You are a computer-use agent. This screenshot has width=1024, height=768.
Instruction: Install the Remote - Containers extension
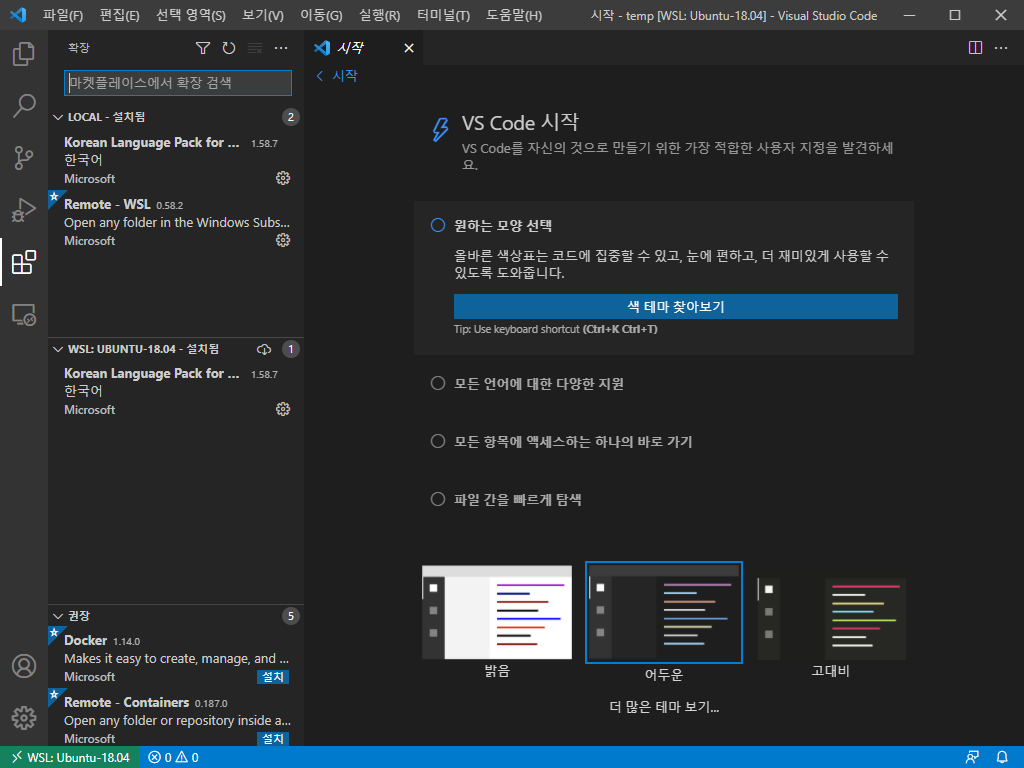tap(273, 739)
